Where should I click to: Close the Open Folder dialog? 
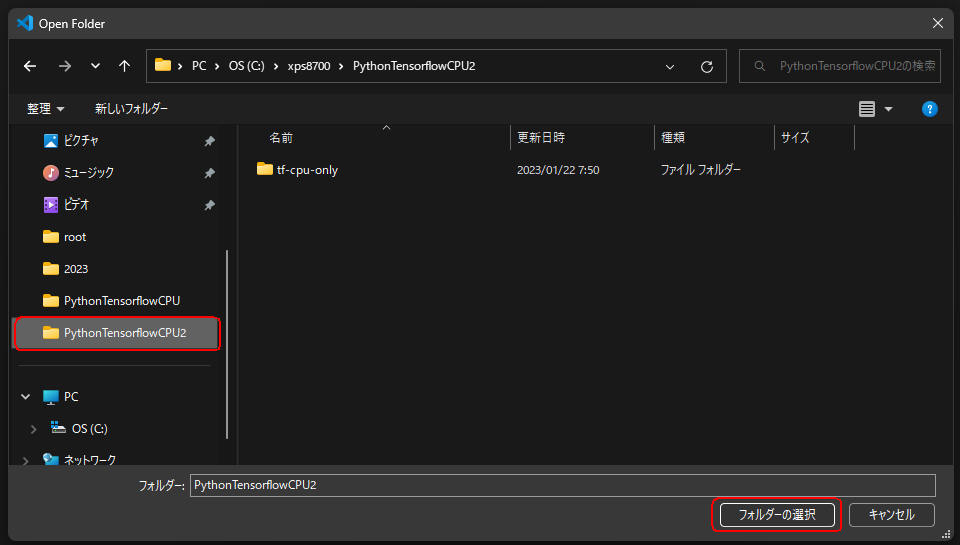coord(937,23)
